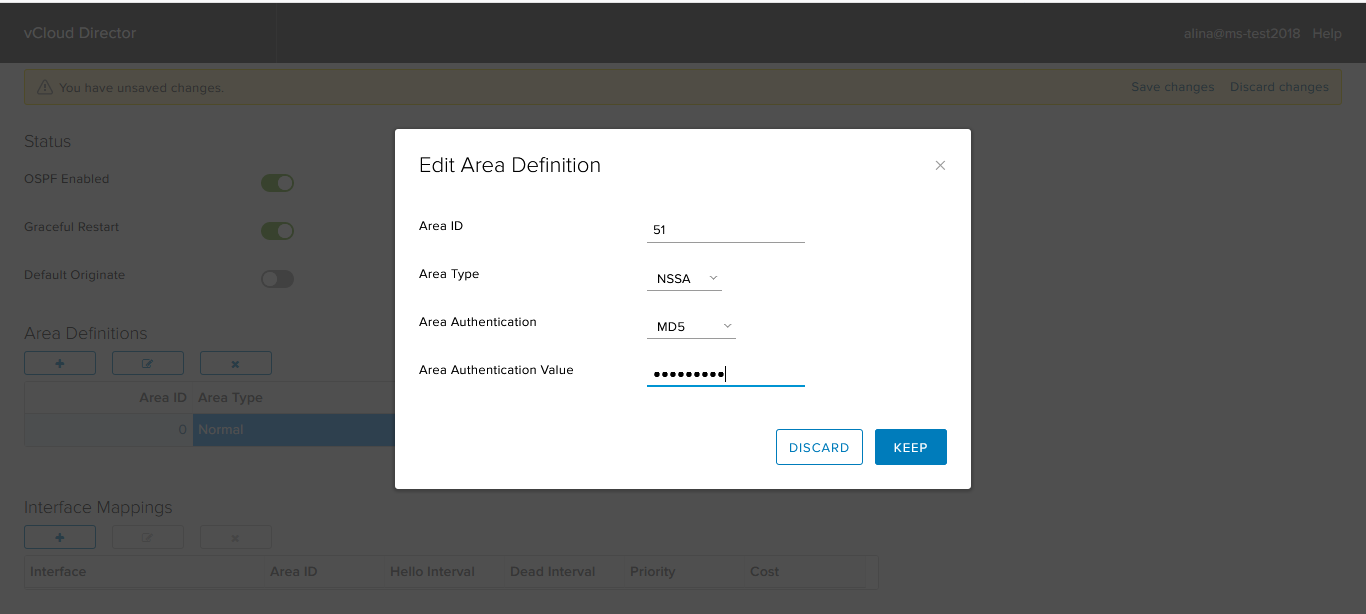Click the delete Interface Mapping x icon

[x=236, y=537]
